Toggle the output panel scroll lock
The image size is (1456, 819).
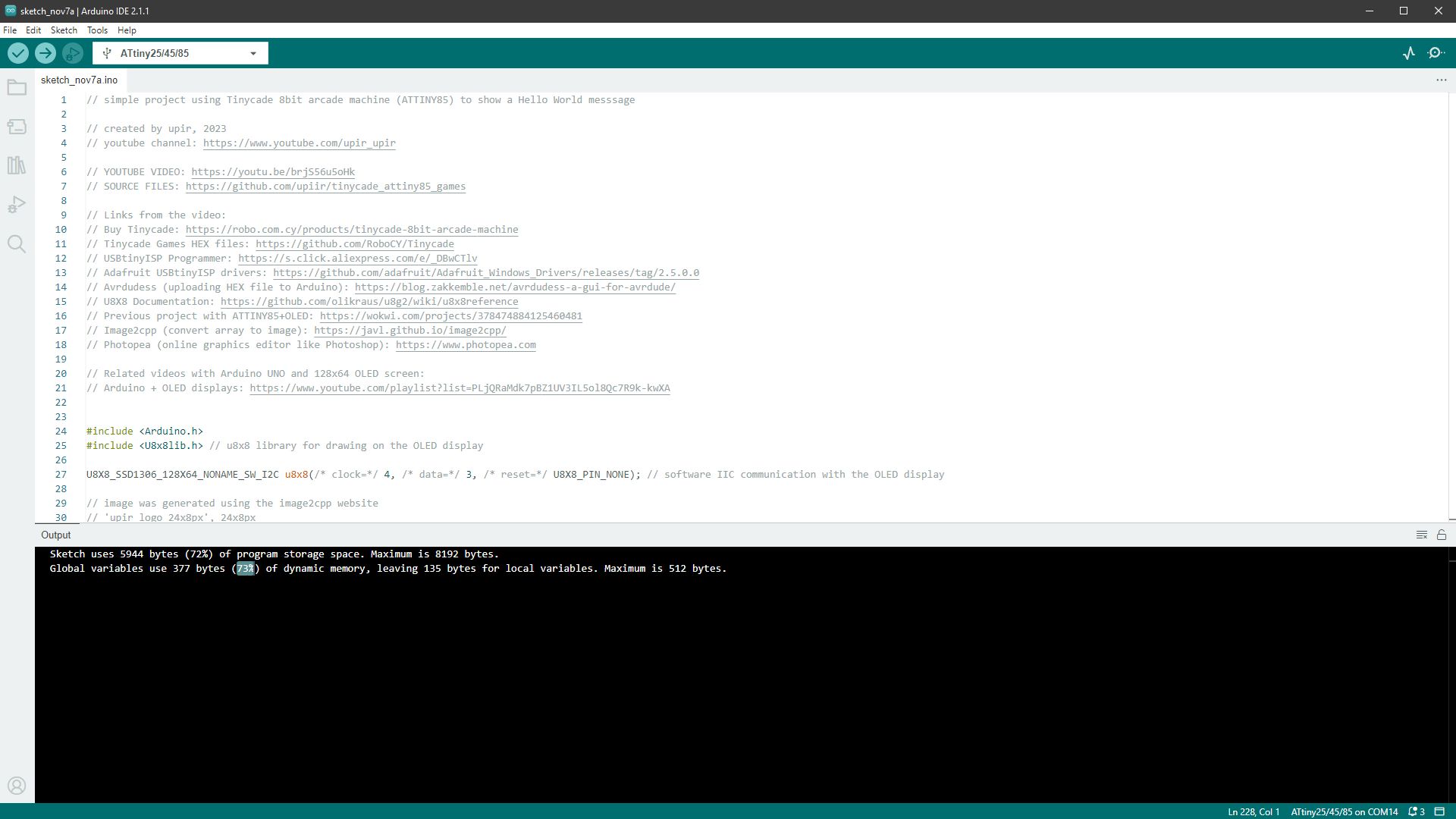pyautogui.click(x=1442, y=535)
